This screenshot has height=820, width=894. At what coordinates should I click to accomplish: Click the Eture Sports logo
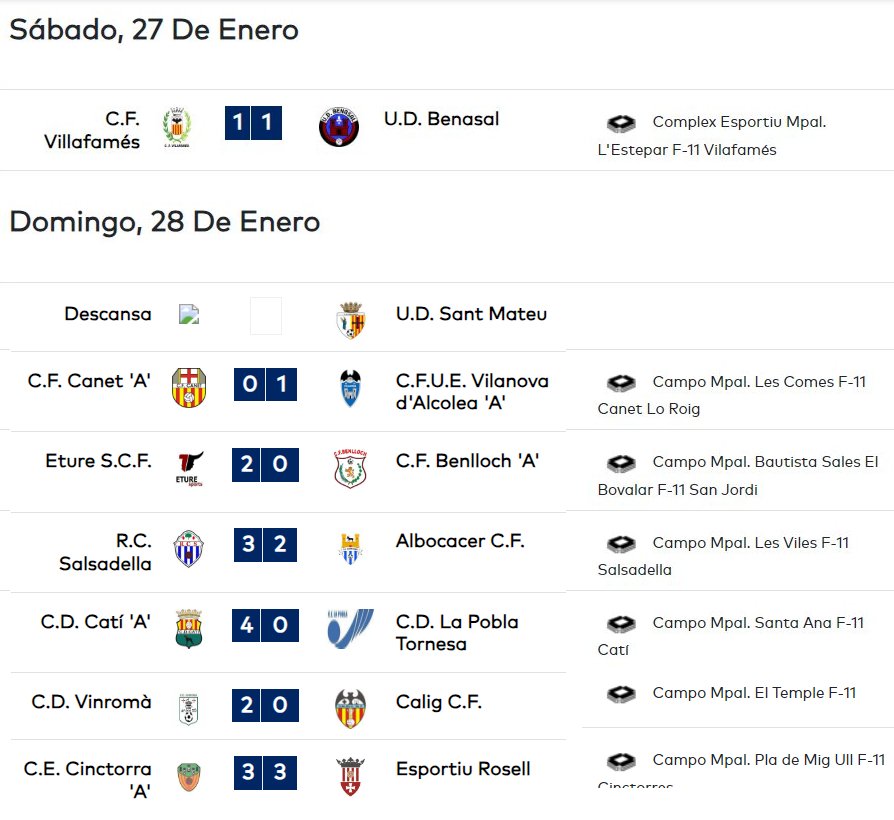tap(190, 469)
